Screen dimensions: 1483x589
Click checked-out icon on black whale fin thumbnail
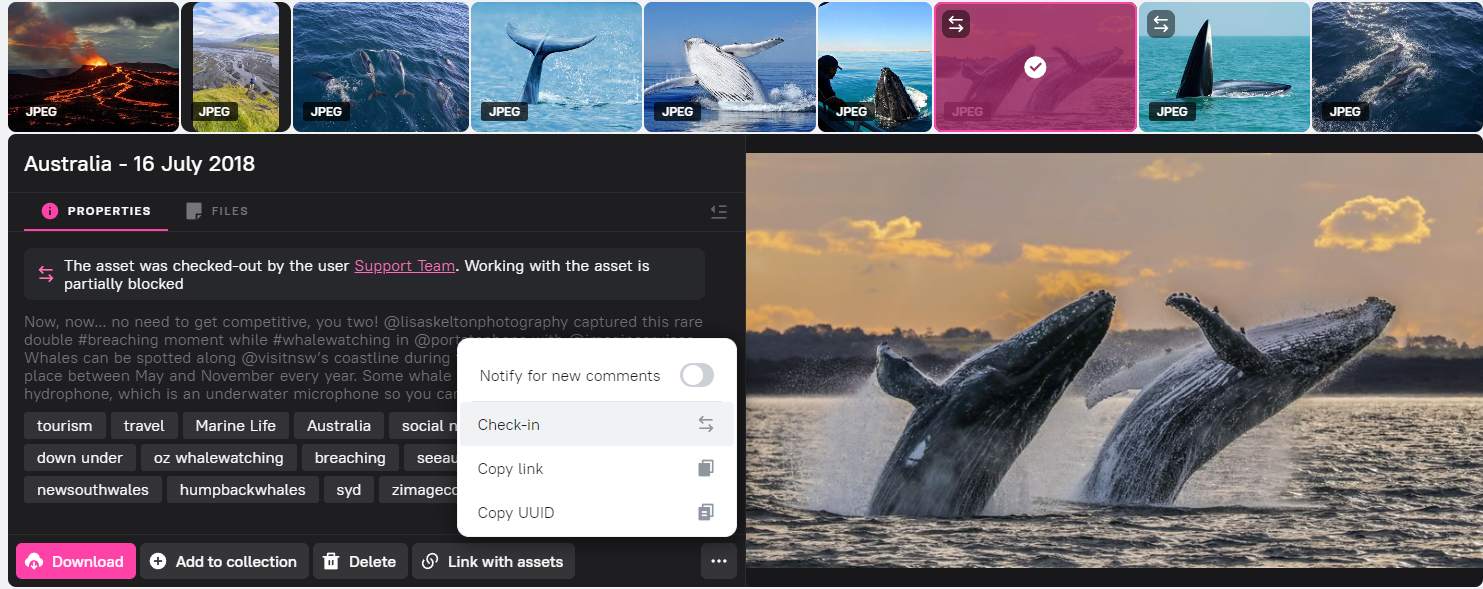point(1160,24)
